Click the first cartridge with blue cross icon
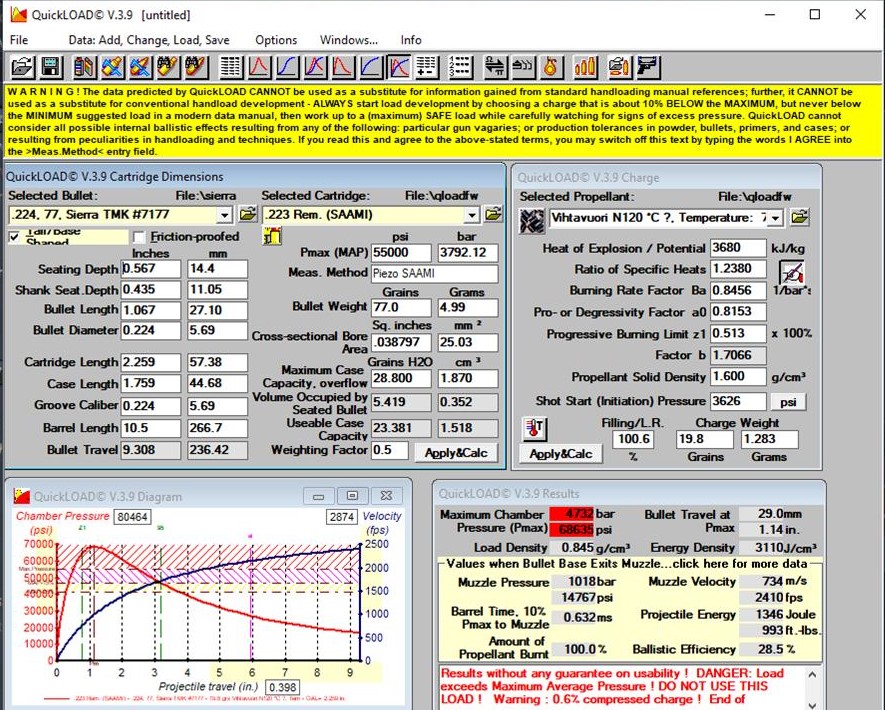Screen dimensions: 885x710 tap(113, 67)
